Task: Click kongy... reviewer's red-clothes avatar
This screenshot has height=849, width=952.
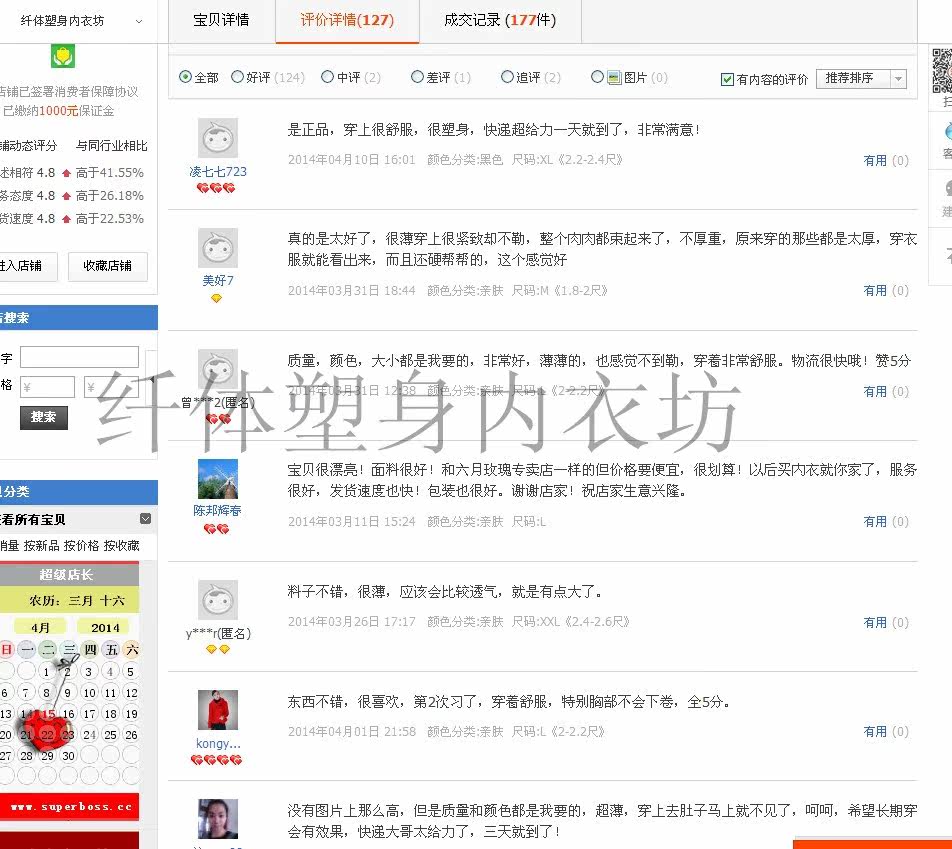Action: (x=218, y=709)
